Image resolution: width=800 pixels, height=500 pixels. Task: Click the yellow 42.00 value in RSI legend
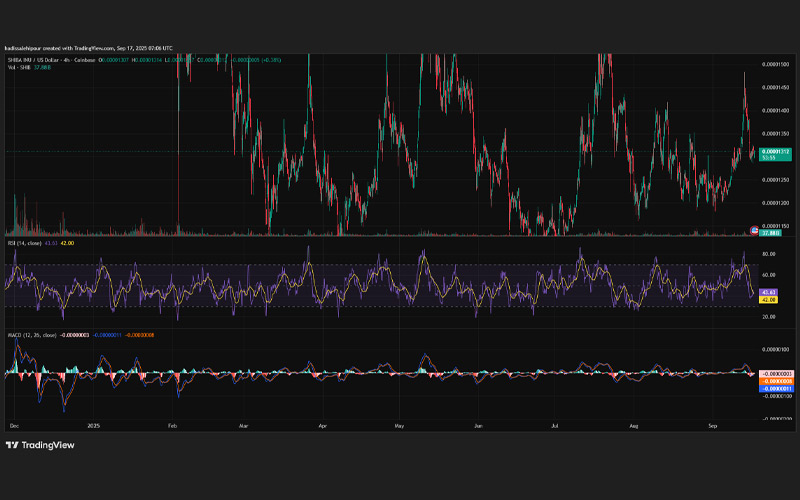[67, 243]
